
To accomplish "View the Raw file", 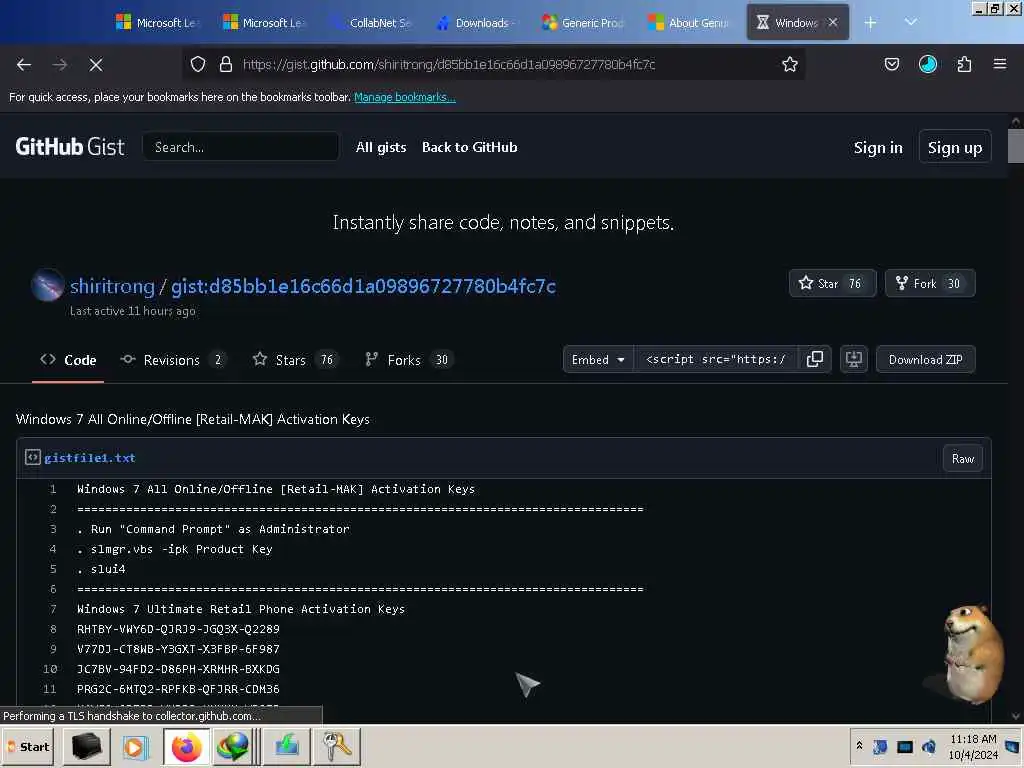I will tap(963, 458).
